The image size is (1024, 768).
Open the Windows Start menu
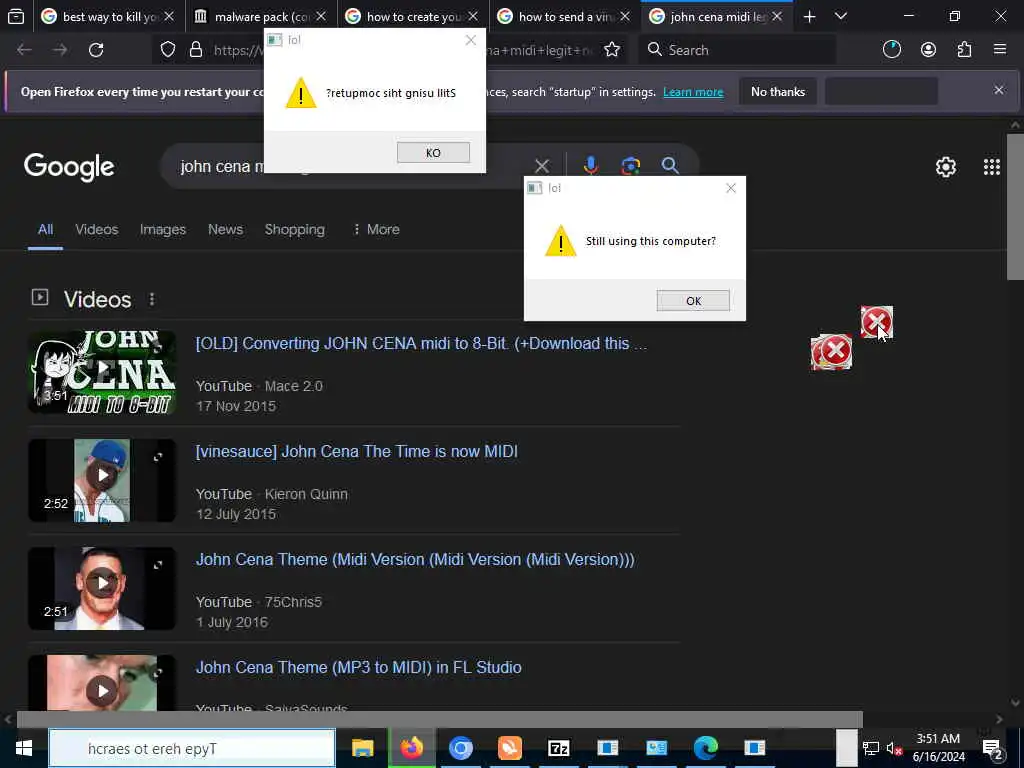tap(24, 748)
